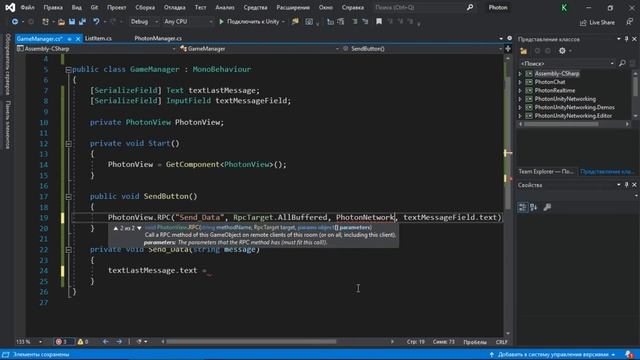Click the split editor window icon

point(508,49)
